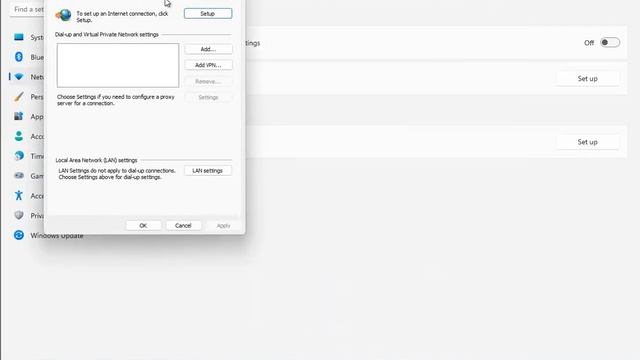Focus the Find a setting search field

click(27, 9)
